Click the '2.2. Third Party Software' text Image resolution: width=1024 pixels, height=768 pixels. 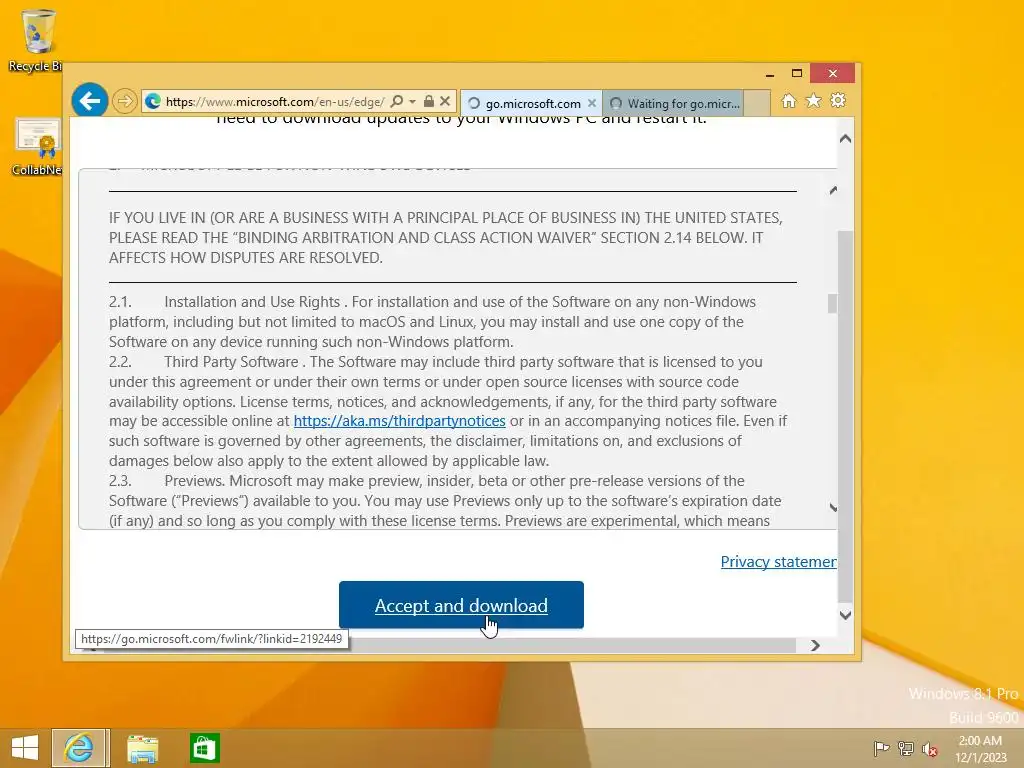pyautogui.click(x=204, y=362)
